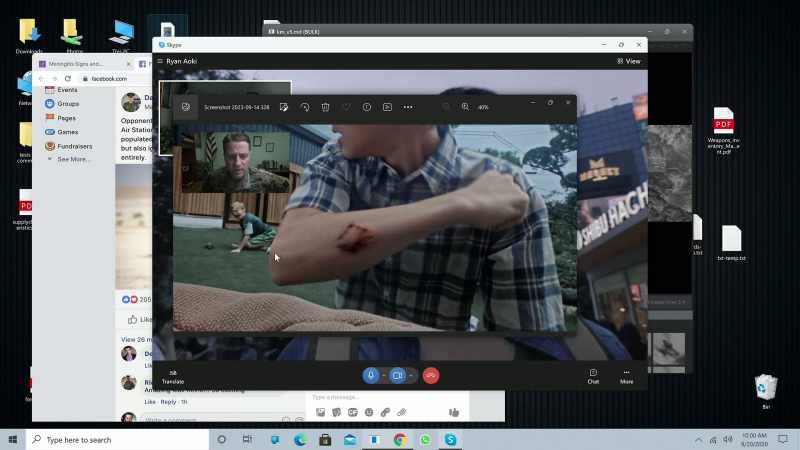Image resolution: width=800 pixels, height=450 pixels.
Task: Open the filmstrip icon at Photos toolbar start
Action: pyautogui.click(x=186, y=107)
